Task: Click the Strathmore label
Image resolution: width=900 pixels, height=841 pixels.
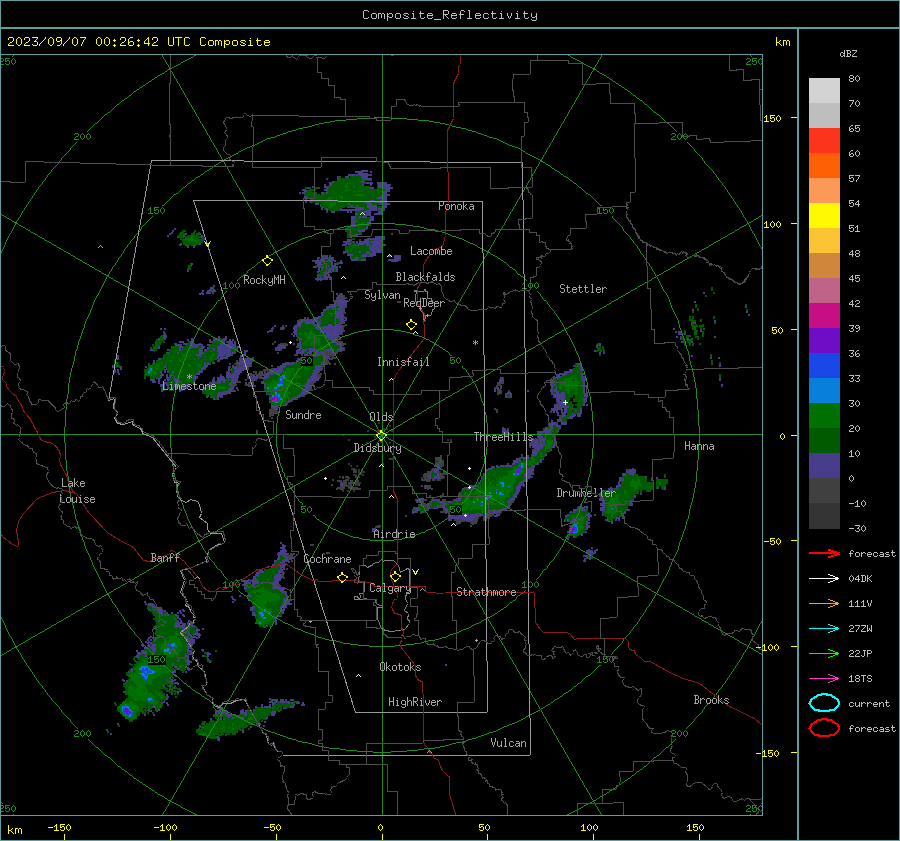Action: coord(486,592)
